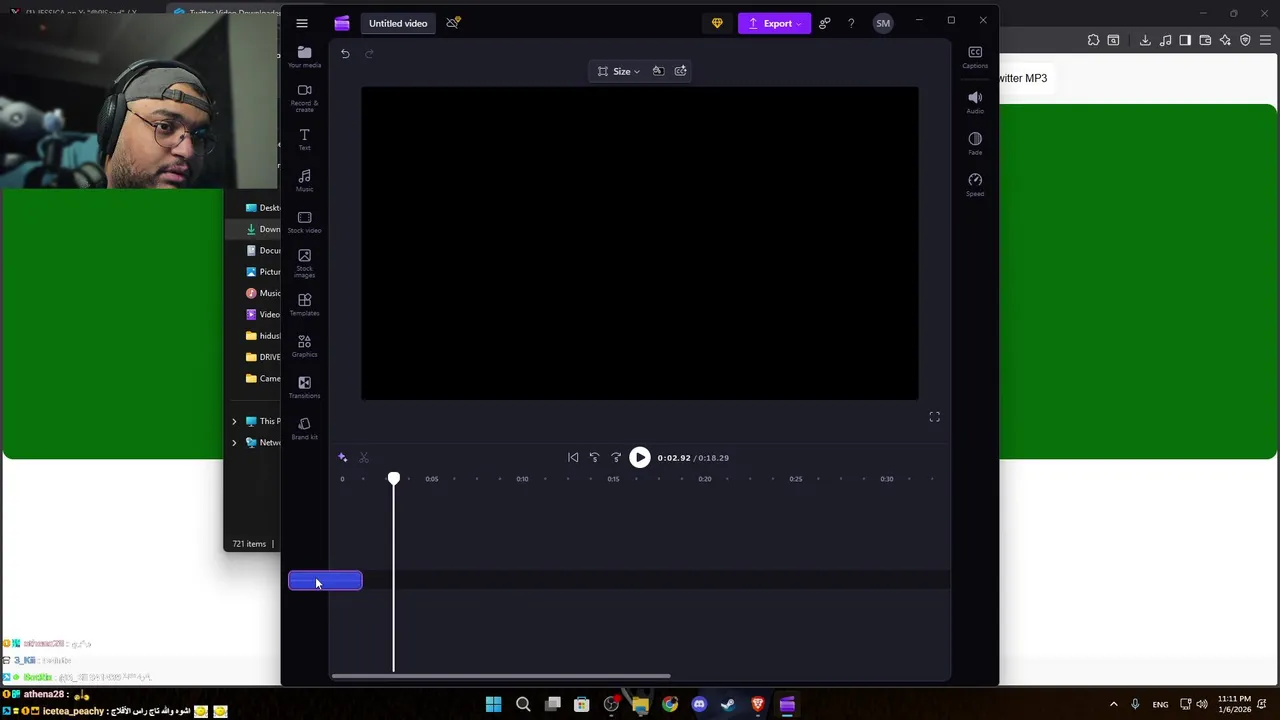Click the auto captions sparkle icon in toolbar
This screenshot has height=720, width=1280.
(681, 71)
